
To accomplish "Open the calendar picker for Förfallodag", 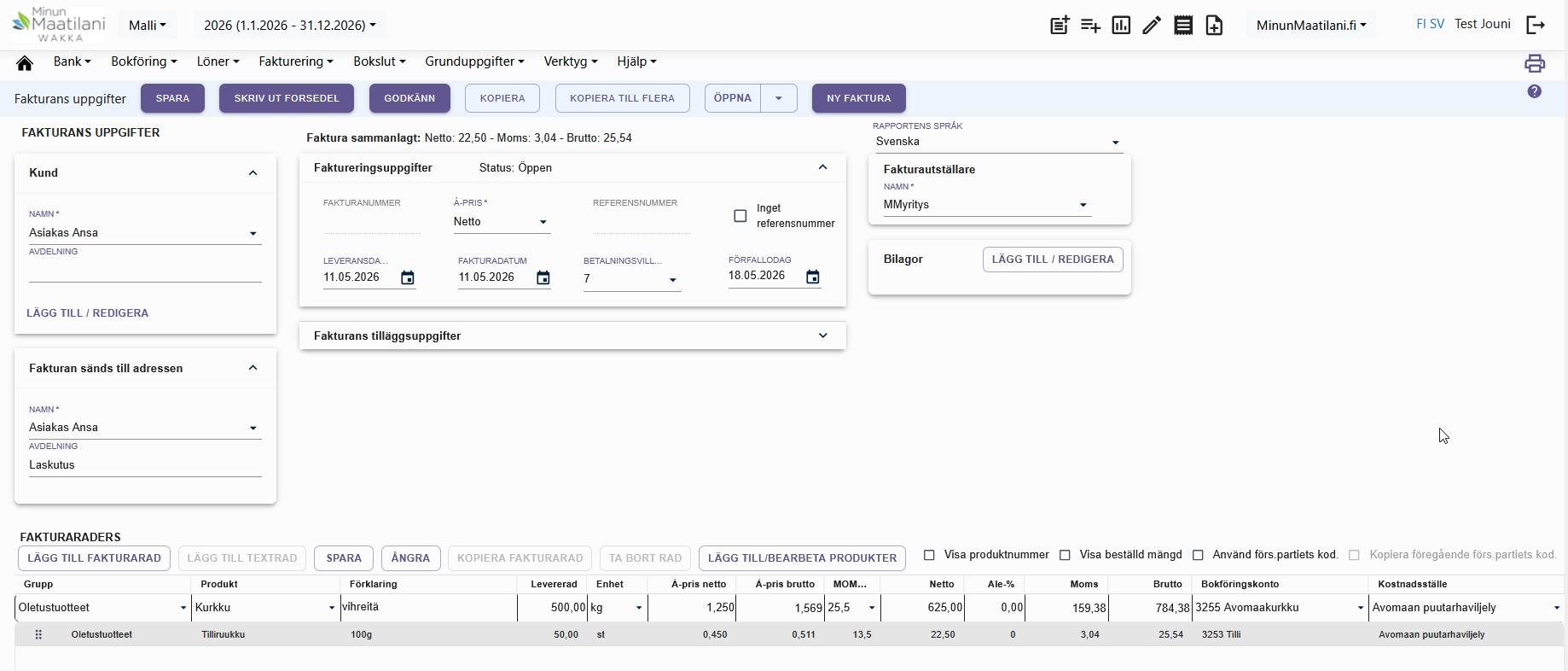I will point(813,277).
